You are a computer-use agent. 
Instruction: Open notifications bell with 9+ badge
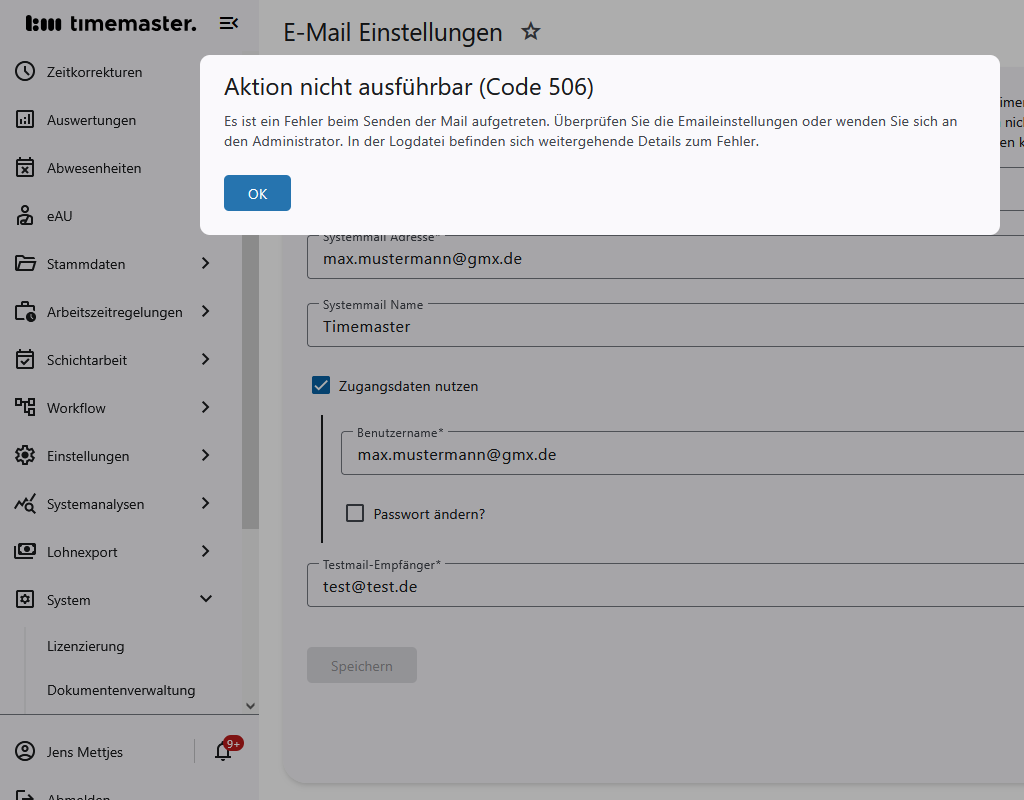pyautogui.click(x=223, y=751)
